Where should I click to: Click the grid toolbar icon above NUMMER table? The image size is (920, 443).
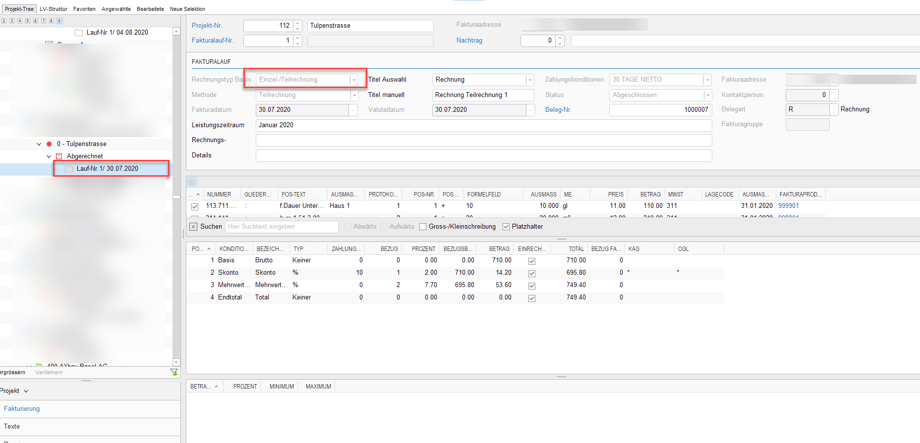[192, 182]
